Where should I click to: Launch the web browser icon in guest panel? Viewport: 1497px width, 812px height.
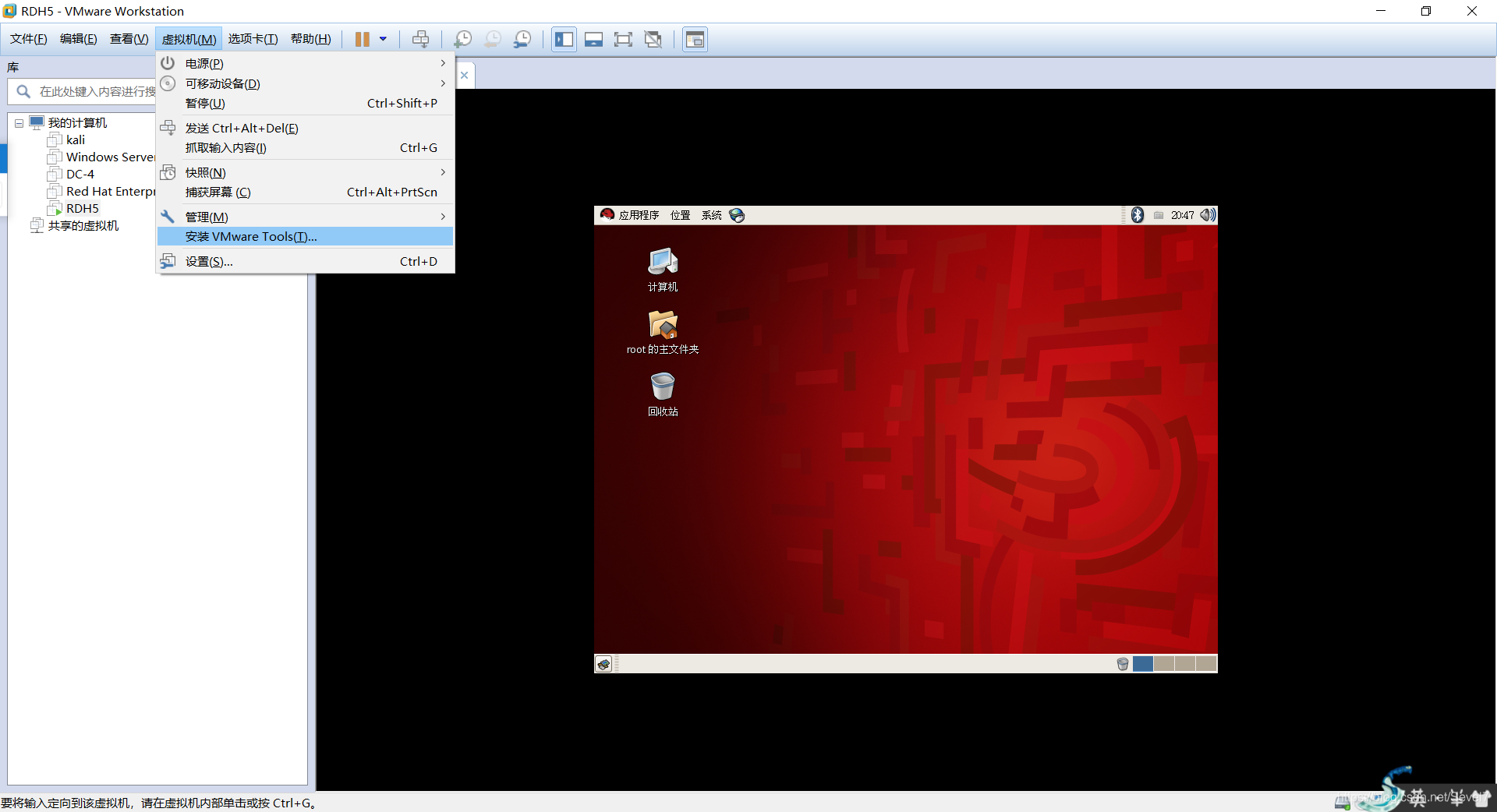click(737, 215)
